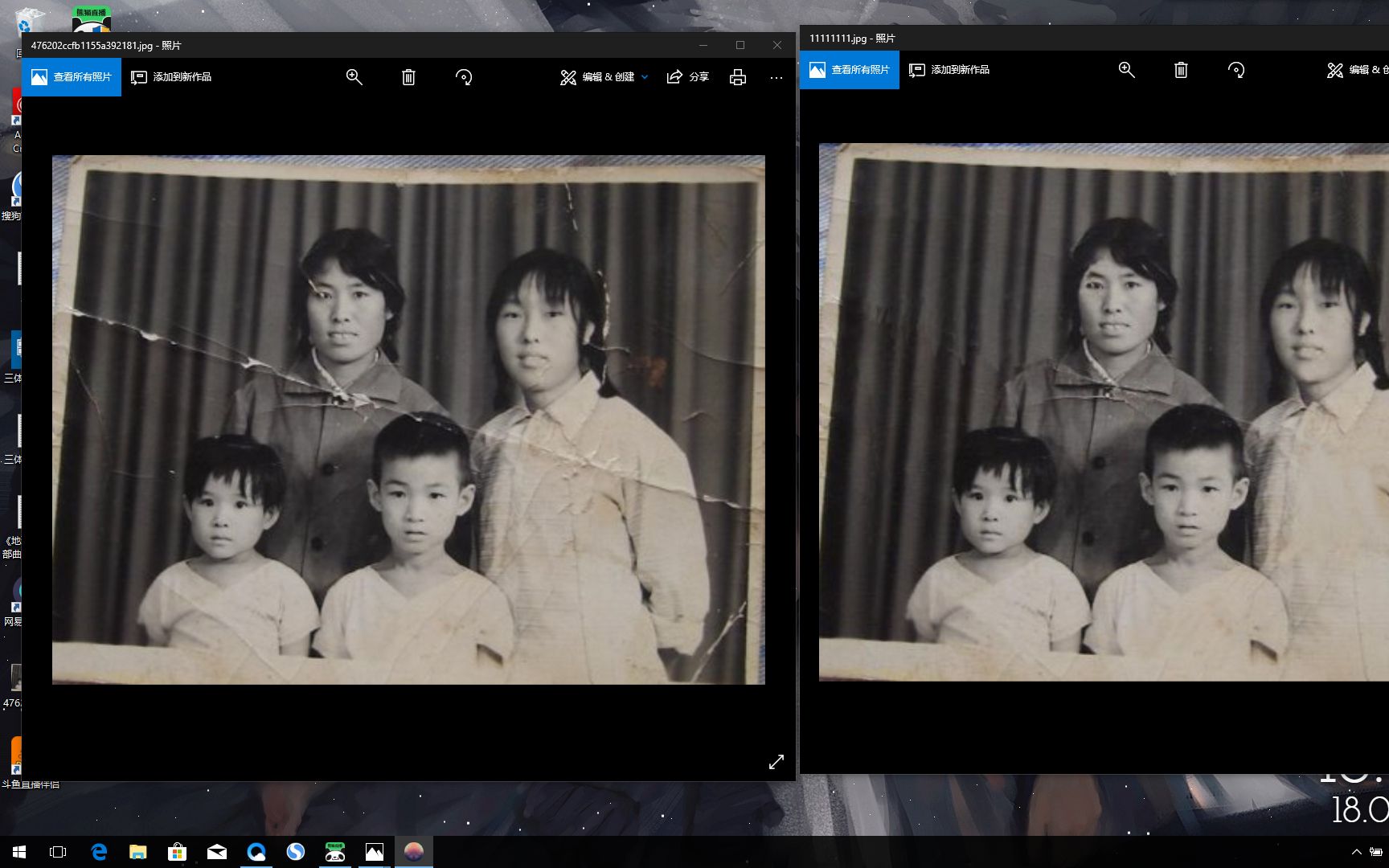Click the 11111111.jpg window title bar
The image size is (1389, 868).
tap(1094, 38)
